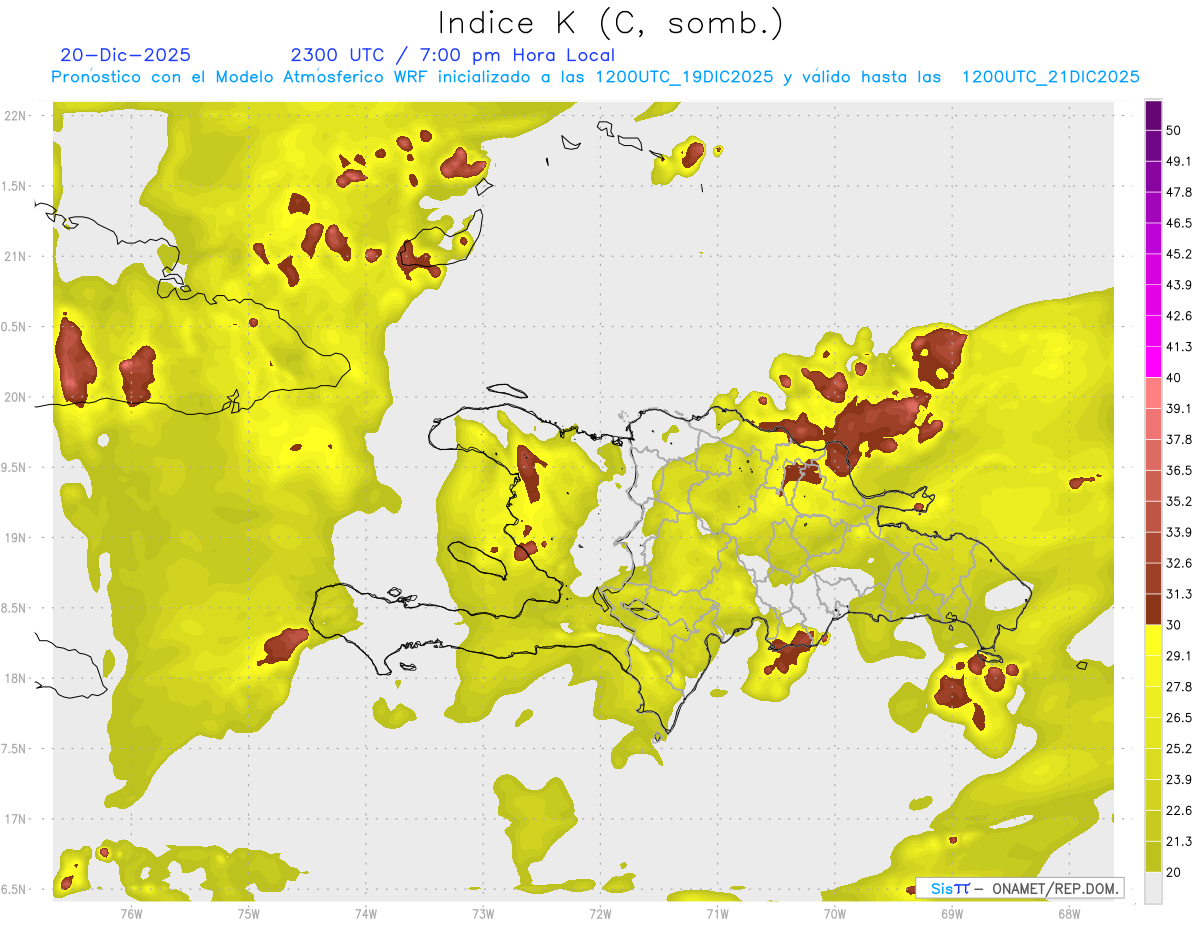Click the legend value "30"
This screenshot has height=927, width=1200.
1174,626
